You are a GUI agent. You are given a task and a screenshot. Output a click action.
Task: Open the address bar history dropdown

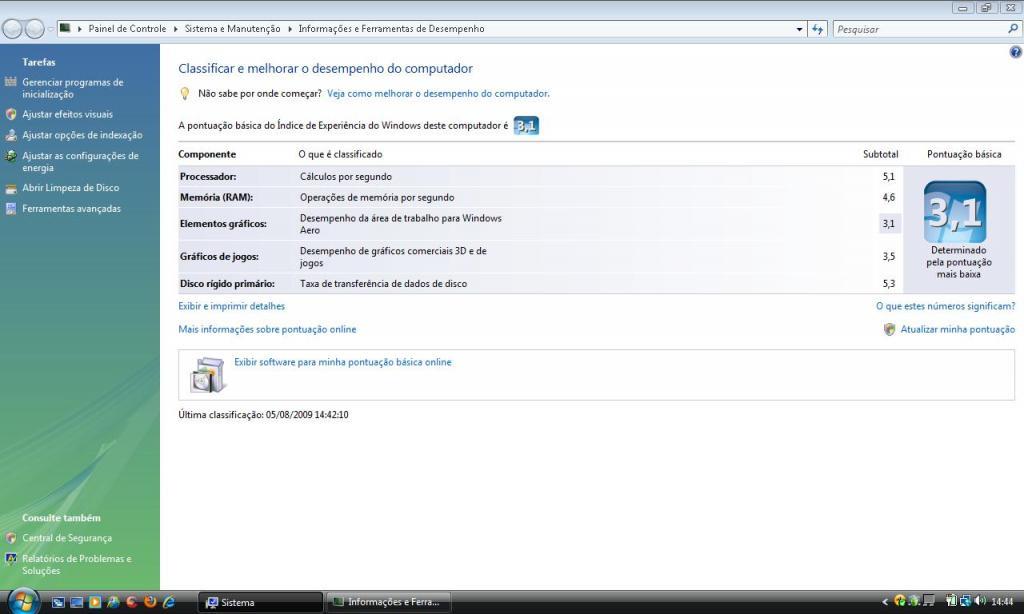(799, 29)
